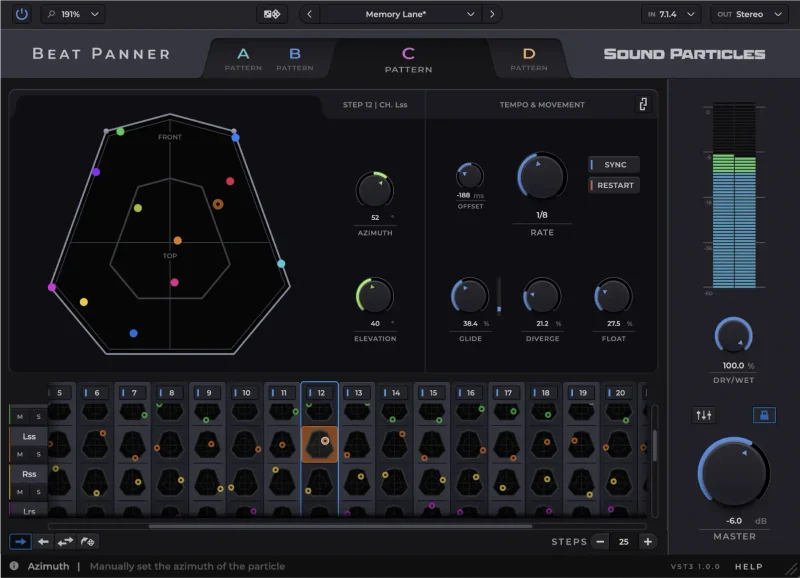The image size is (800, 578).
Task: Switch to Pattern D tab
Action: coord(529,59)
